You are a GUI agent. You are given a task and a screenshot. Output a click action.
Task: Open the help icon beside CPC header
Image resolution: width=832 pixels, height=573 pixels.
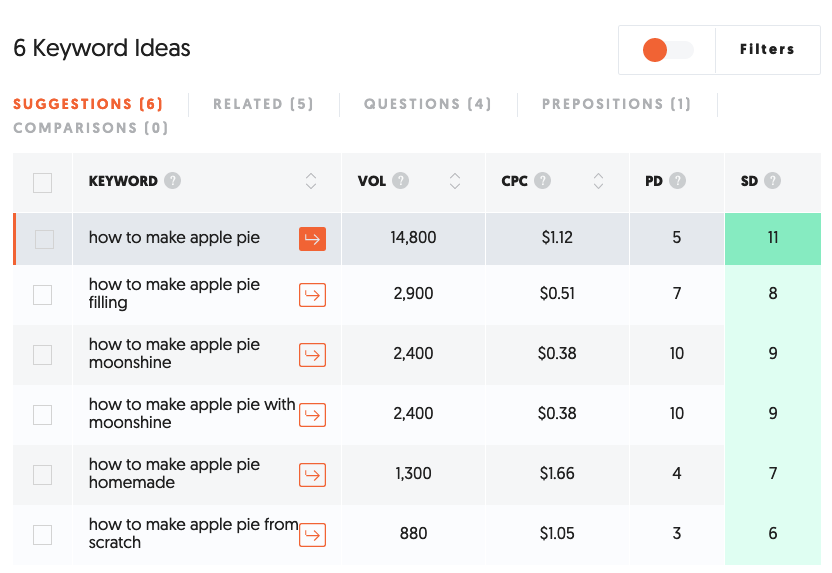coord(542,181)
